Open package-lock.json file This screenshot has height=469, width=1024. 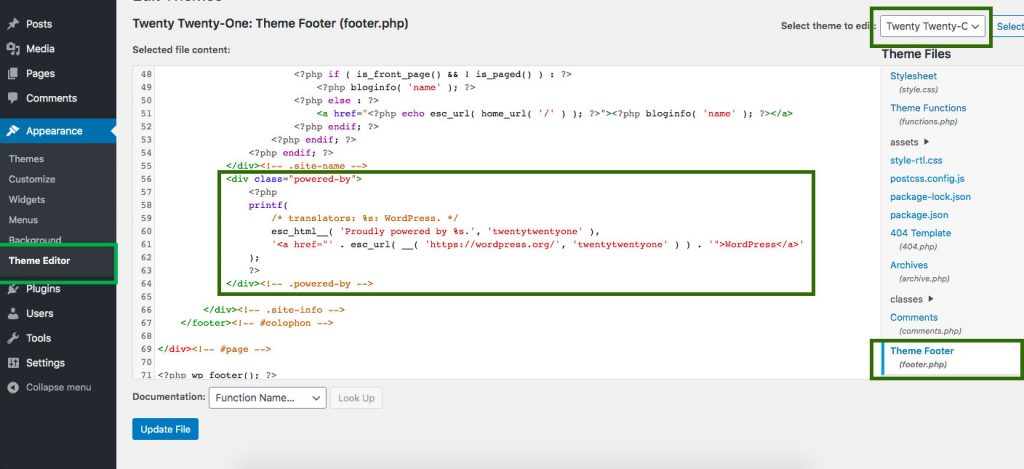tap(930, 197)
